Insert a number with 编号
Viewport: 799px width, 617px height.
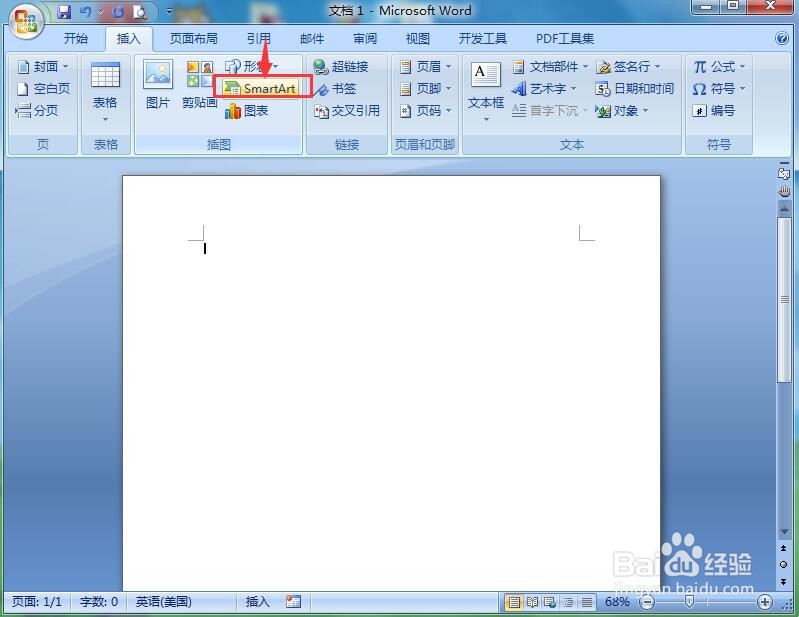click(x=713, y=111)
